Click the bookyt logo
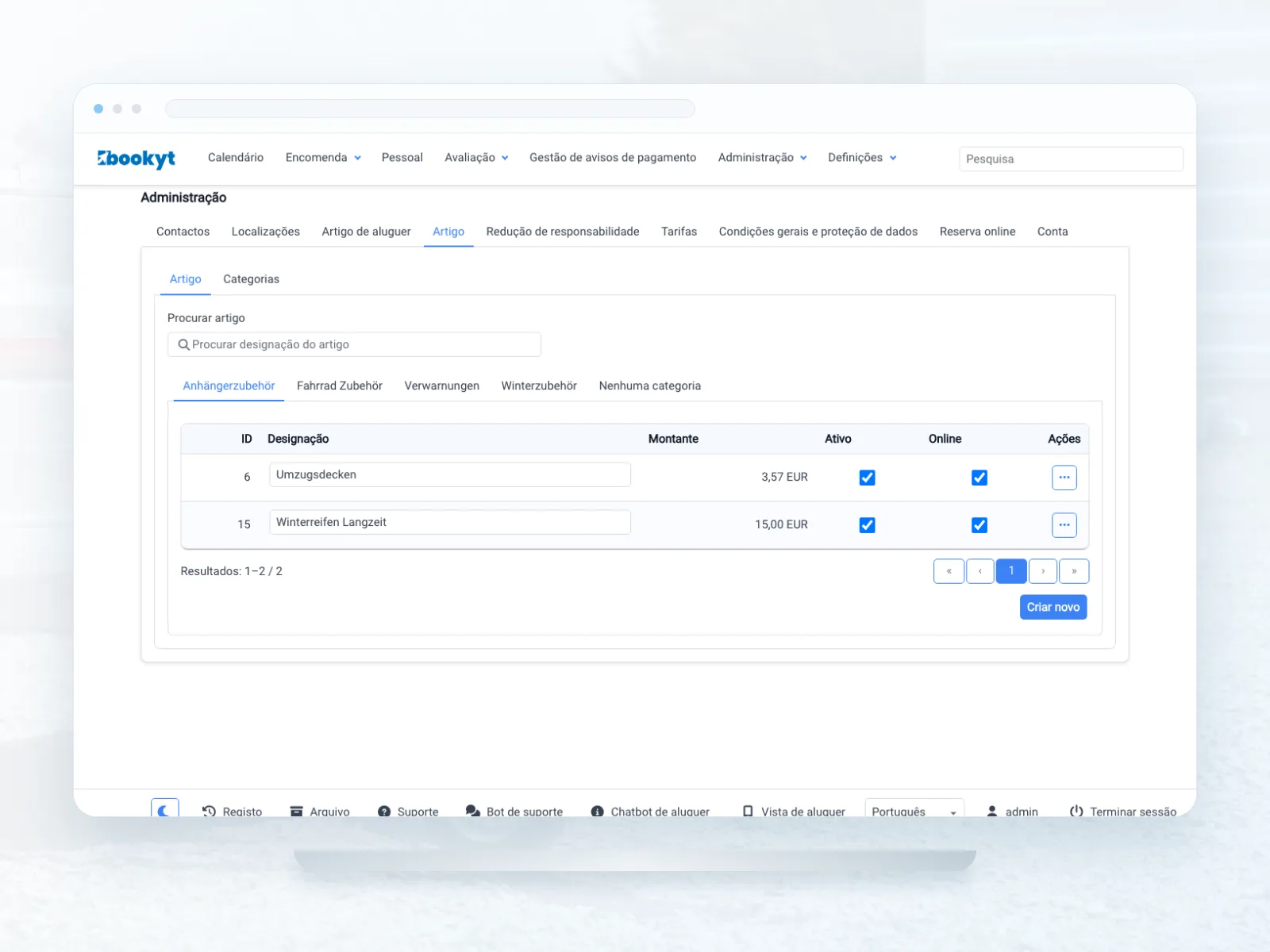Screen dimensions: 1270x952 pos(136,159)
